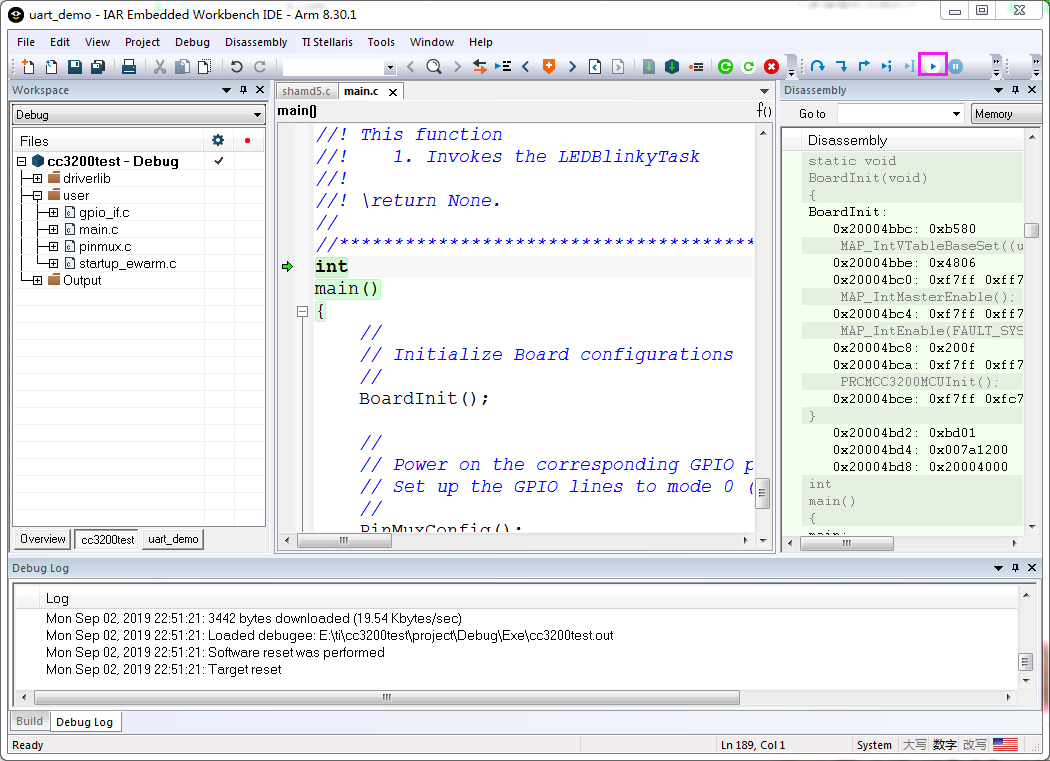Select the uart_demo workspace tab

(173, 539)
